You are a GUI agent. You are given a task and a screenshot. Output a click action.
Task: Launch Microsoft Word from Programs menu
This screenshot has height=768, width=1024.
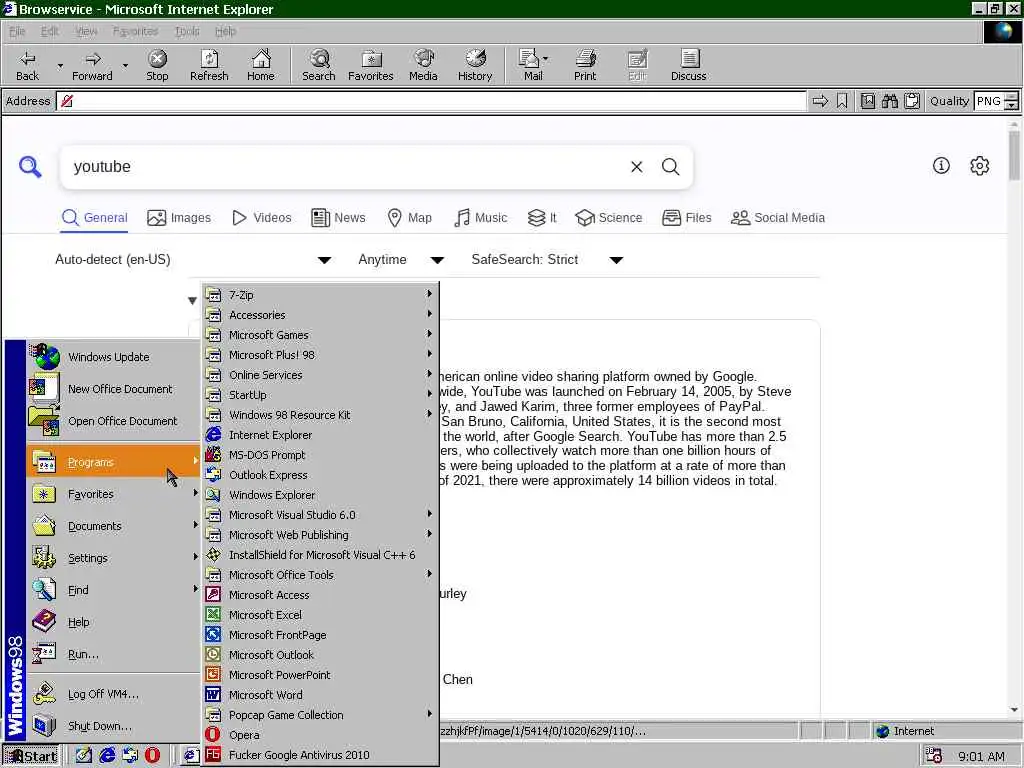tap(321, 695)
